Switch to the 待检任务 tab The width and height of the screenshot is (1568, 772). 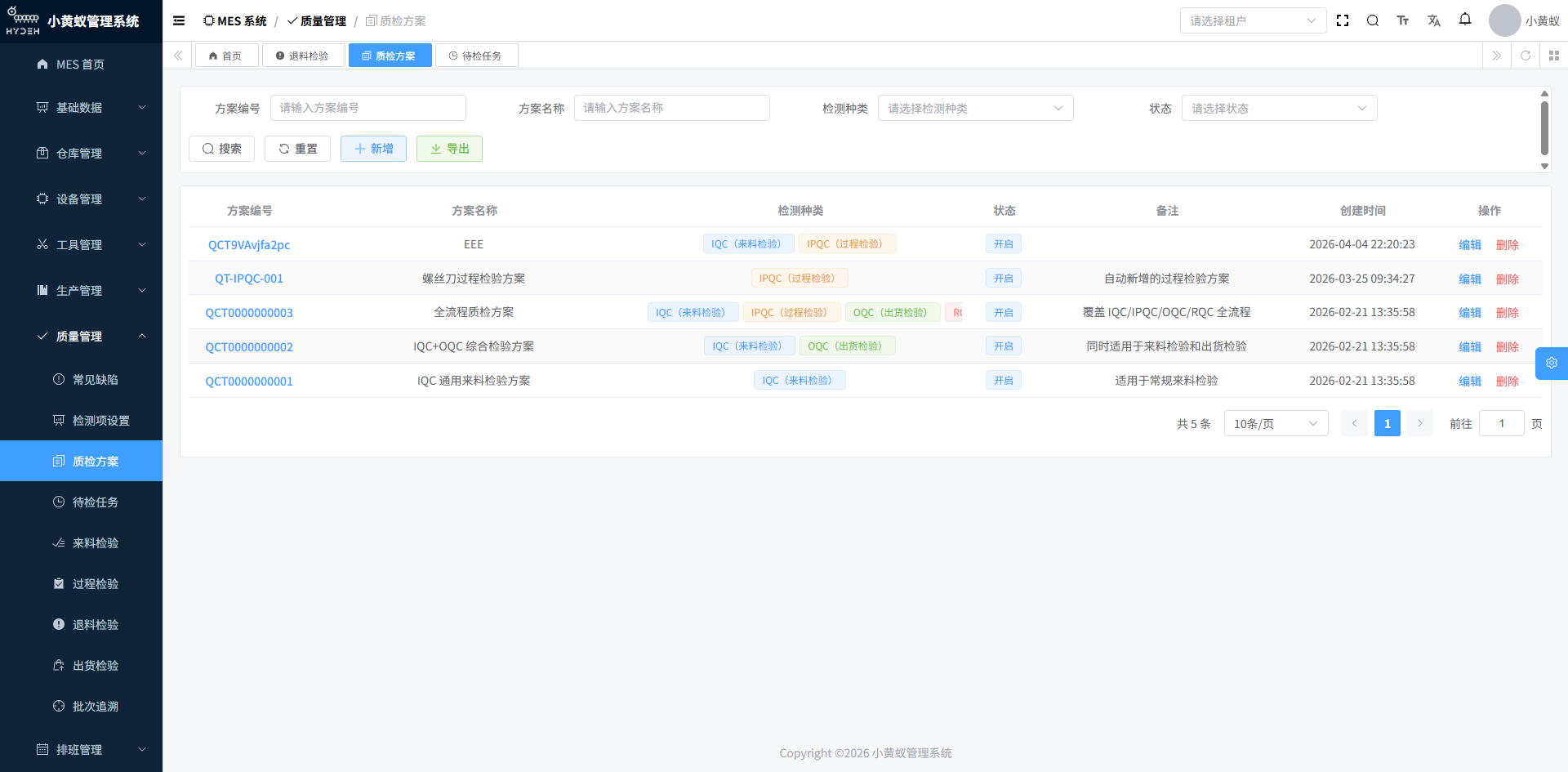pyautogui.click(x=476, y=56)
